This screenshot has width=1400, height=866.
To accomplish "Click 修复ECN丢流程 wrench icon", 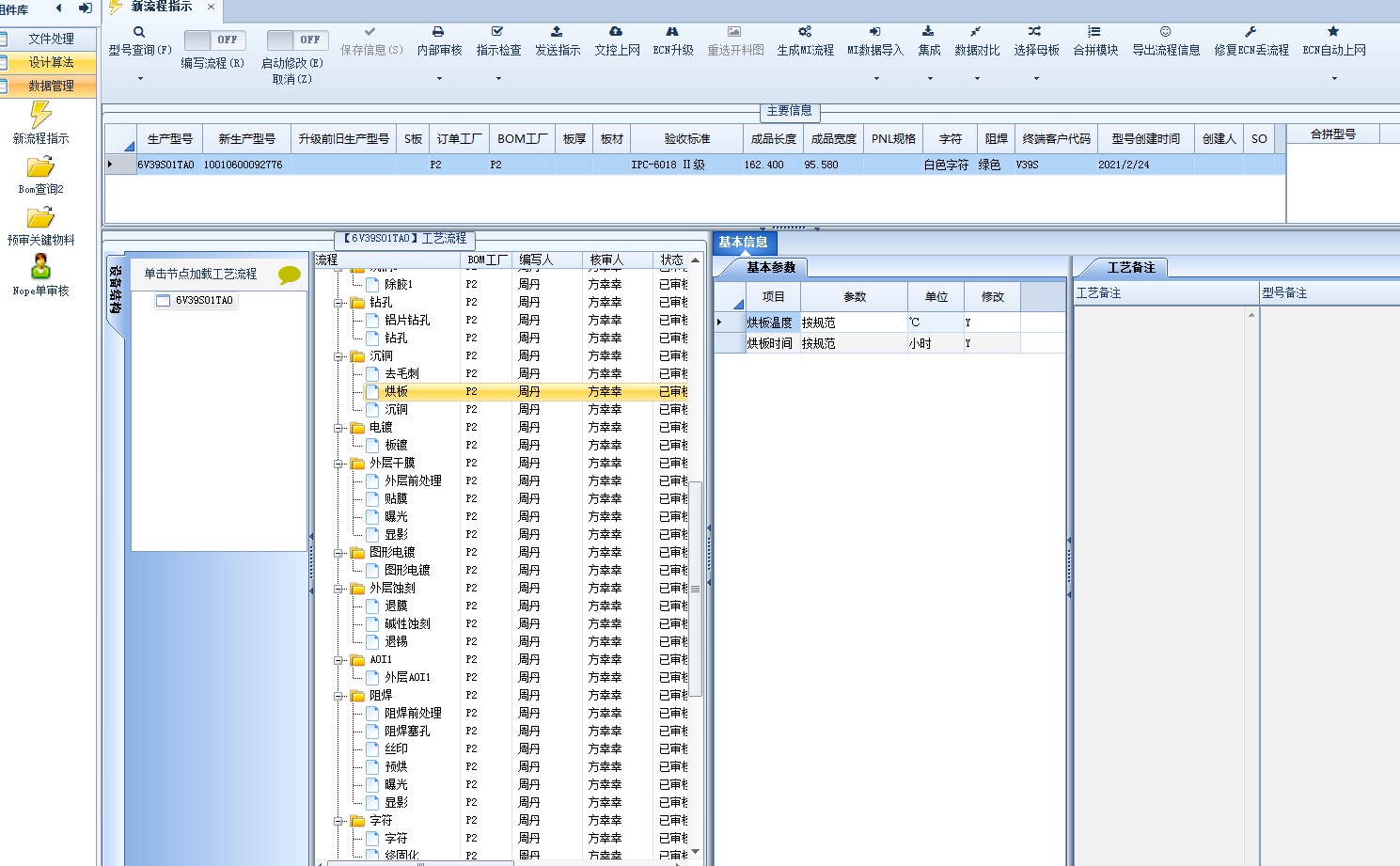I will pyautogui.click(x=1251, y=32).
